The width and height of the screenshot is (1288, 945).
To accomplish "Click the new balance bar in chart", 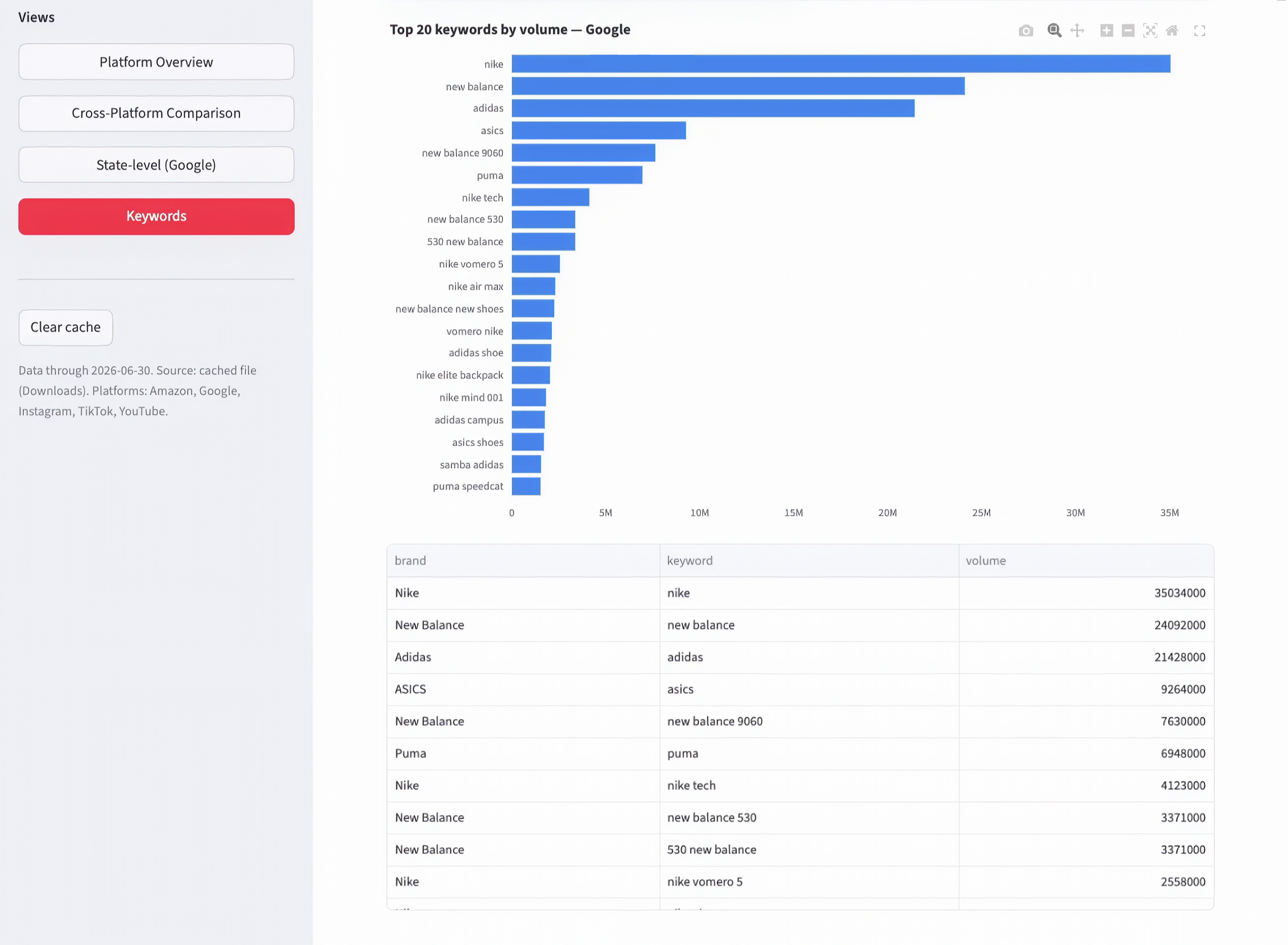I will (x=738, y=86).
